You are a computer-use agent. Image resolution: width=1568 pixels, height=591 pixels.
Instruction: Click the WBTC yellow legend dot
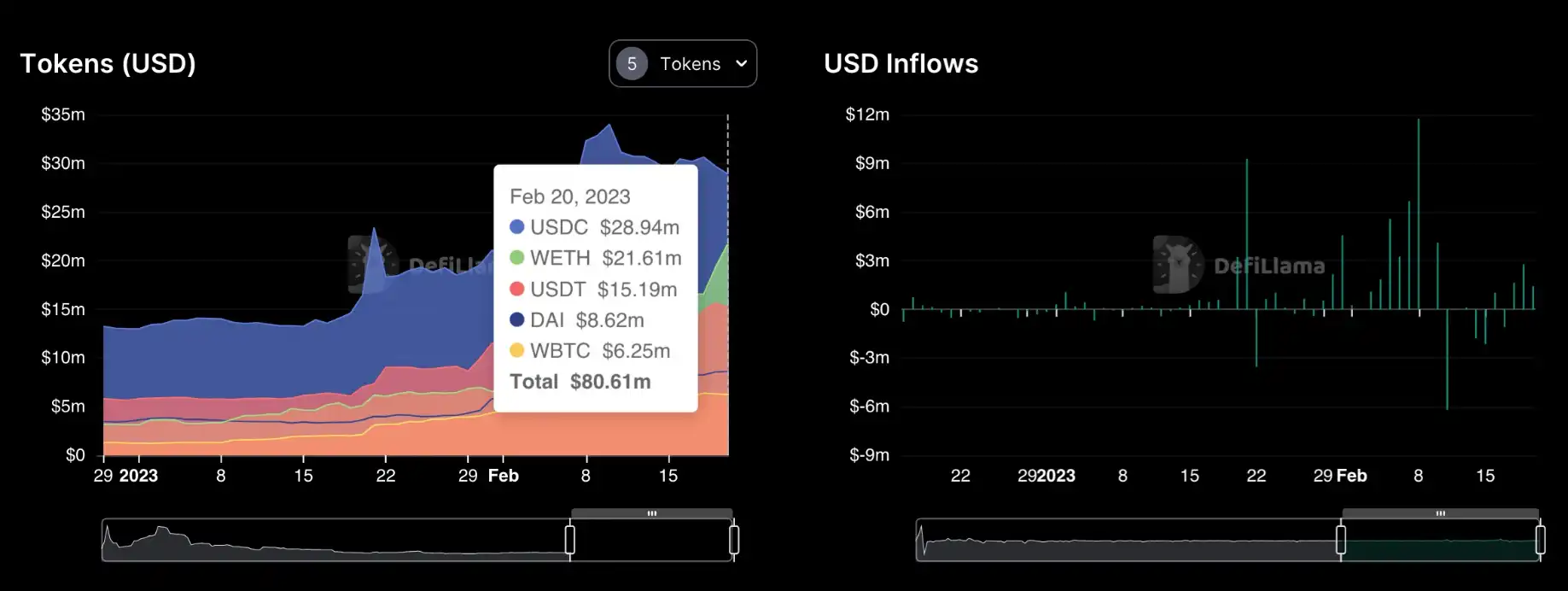click(516, 350)
